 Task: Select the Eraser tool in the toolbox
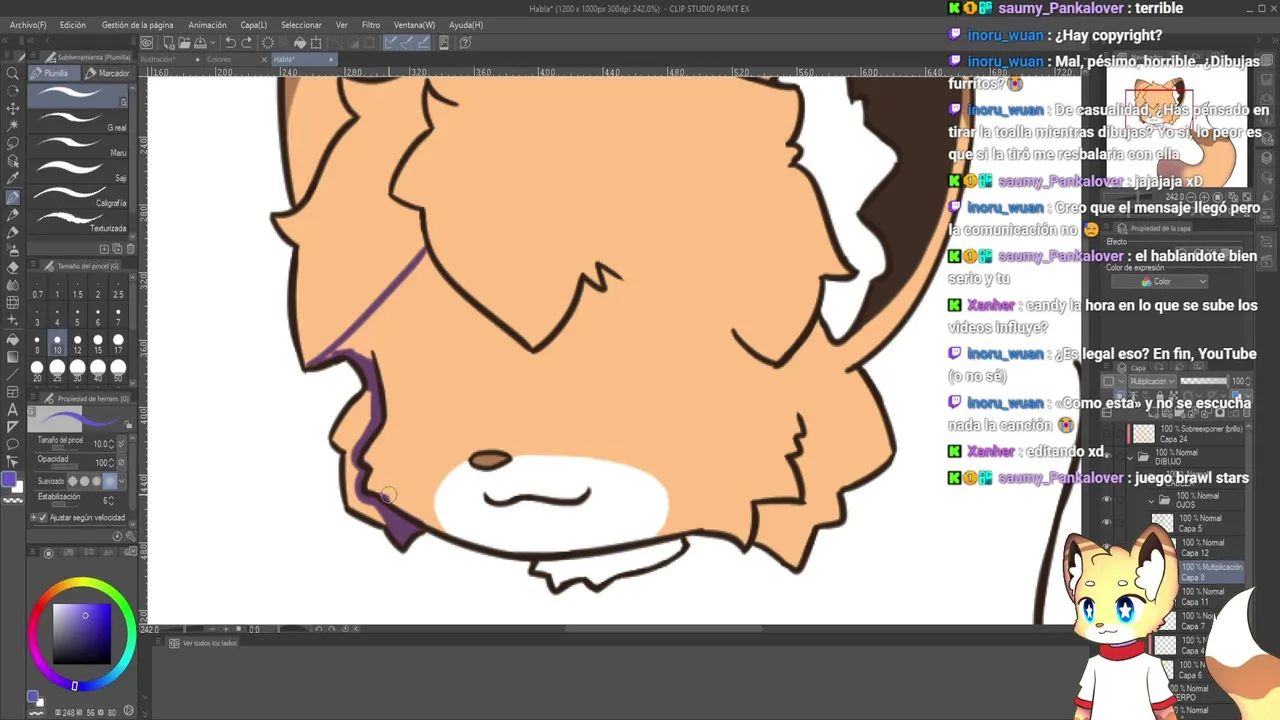13,267
